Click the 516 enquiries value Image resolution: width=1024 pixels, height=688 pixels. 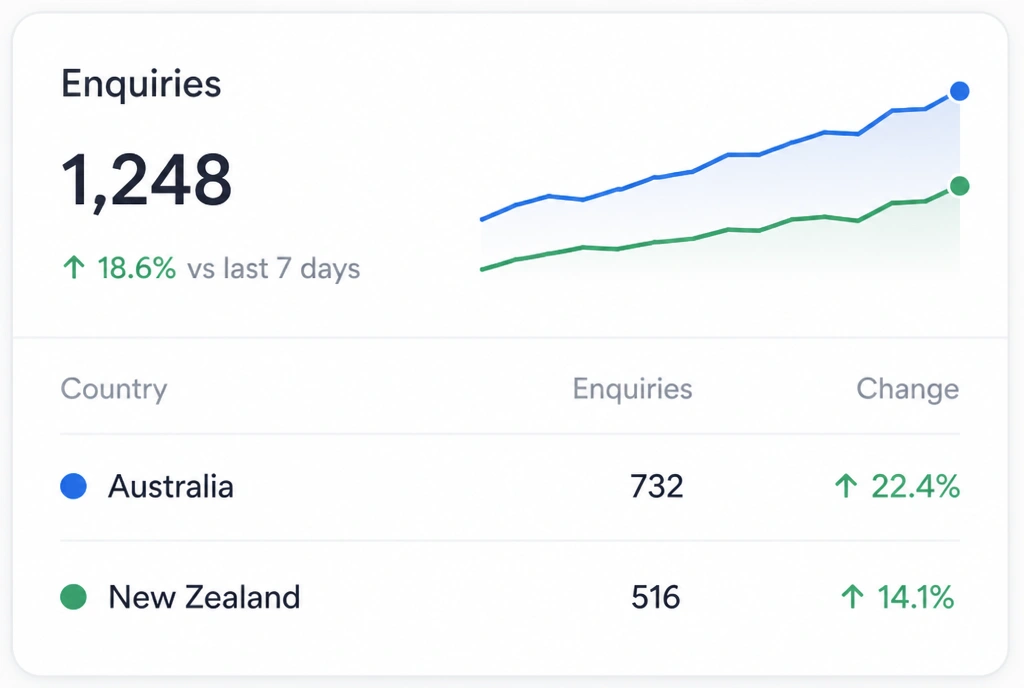click(656, 597)
